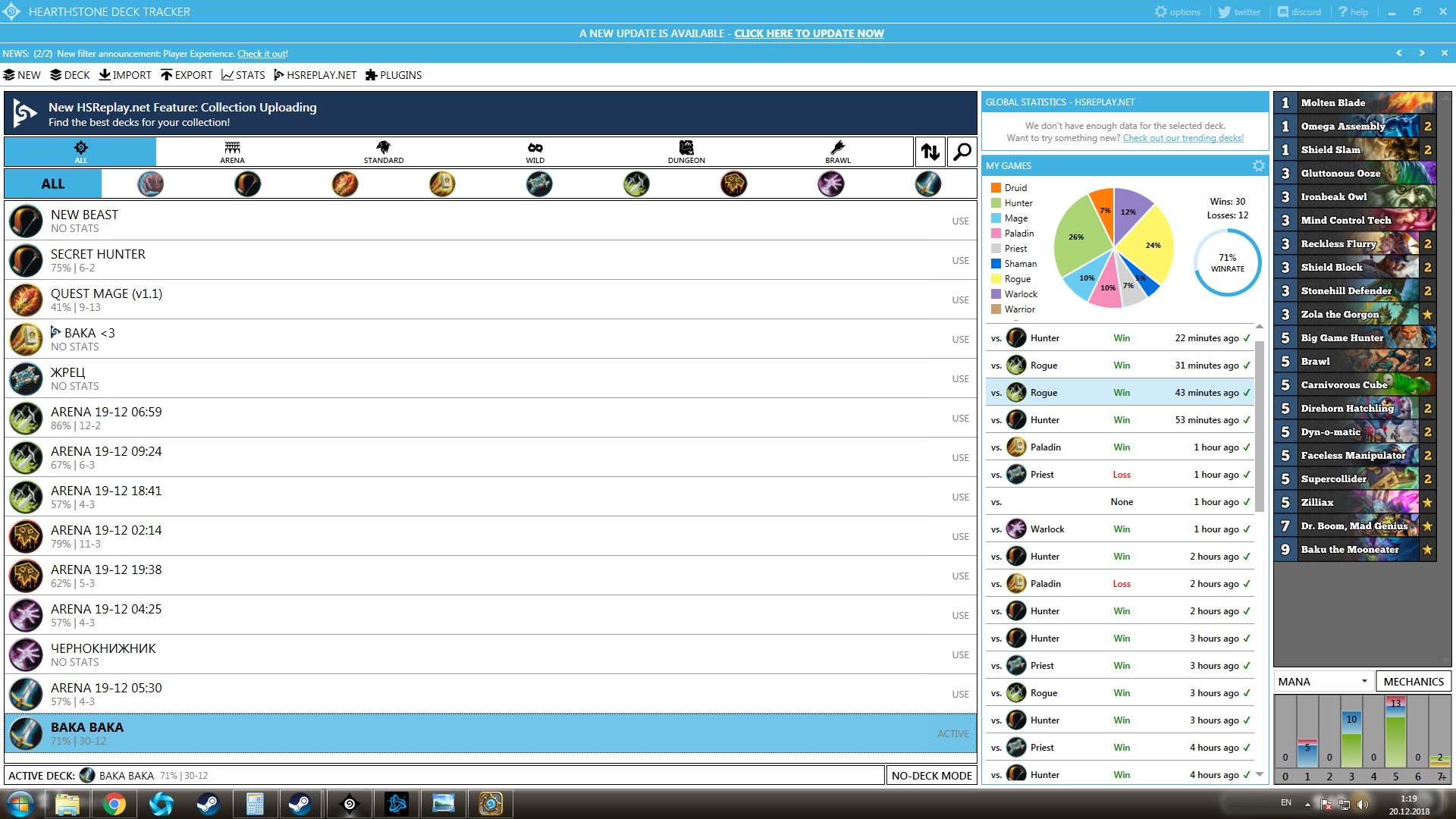Filter decks by the Warlock class icon

point(830,184)
